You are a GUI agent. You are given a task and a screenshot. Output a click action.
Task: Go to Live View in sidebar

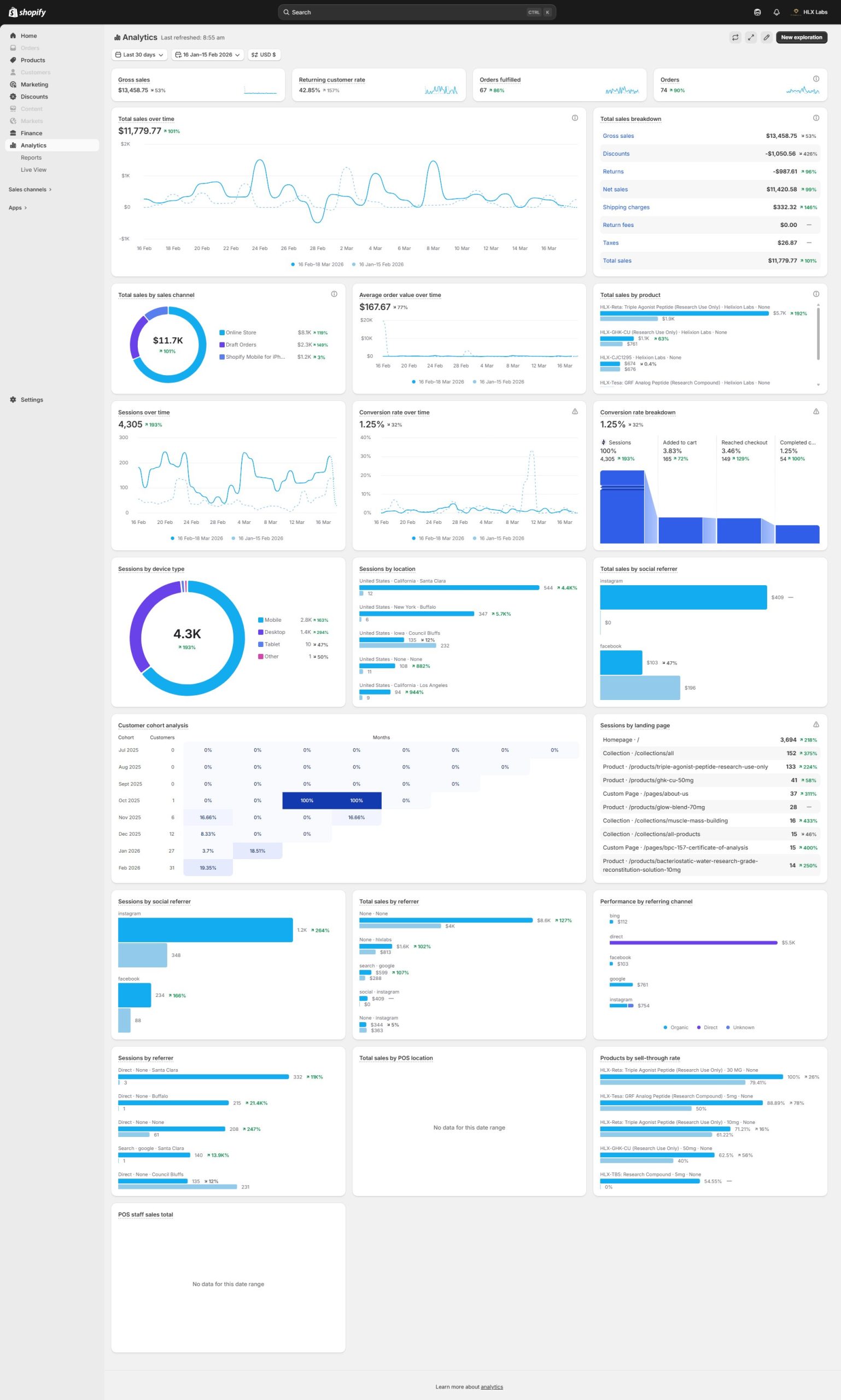(x=33, y=170)
